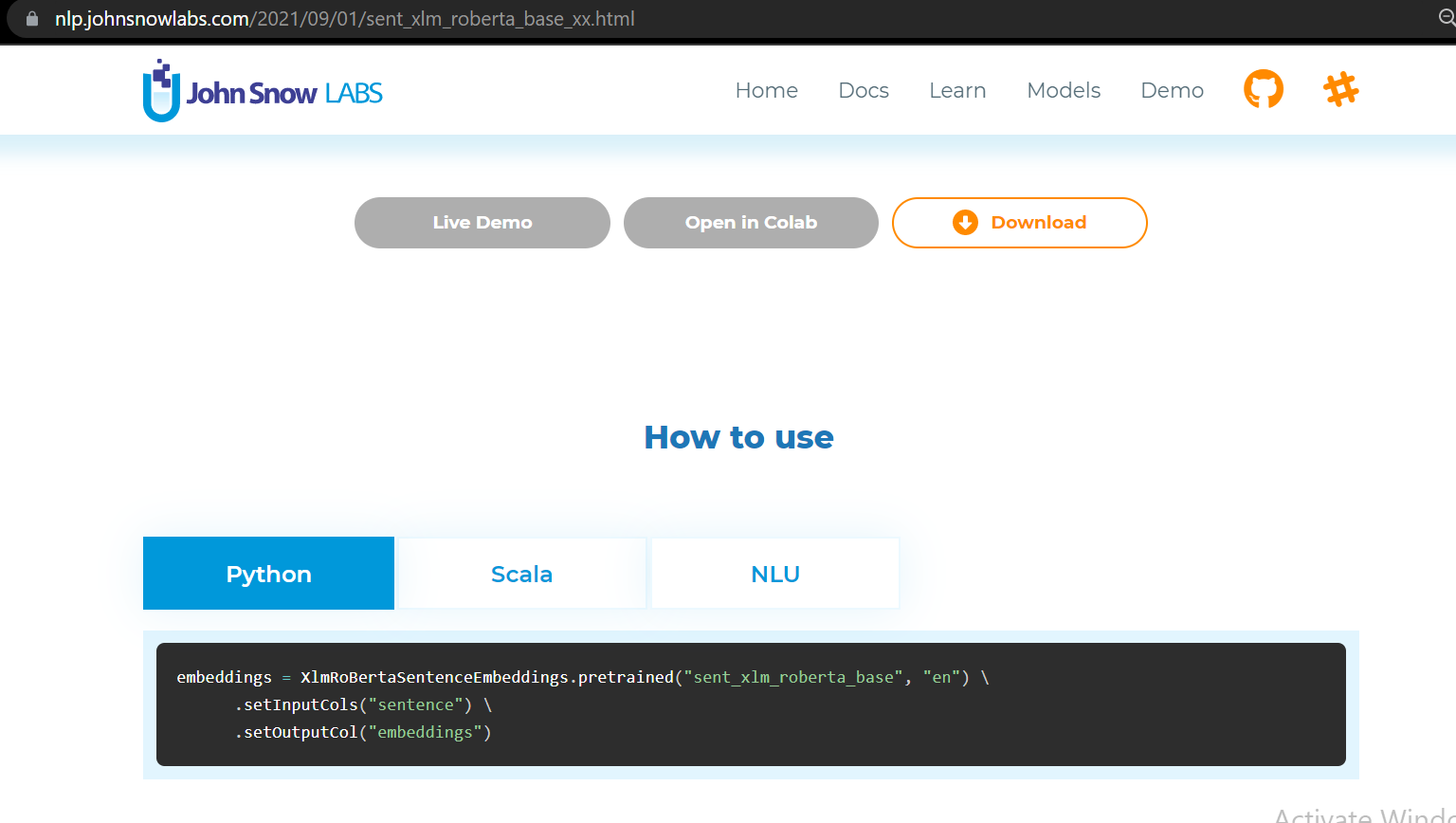Click the padlock icon in the address bar
This screenshot has width=1456, height=823.
(x=33, y=18)
